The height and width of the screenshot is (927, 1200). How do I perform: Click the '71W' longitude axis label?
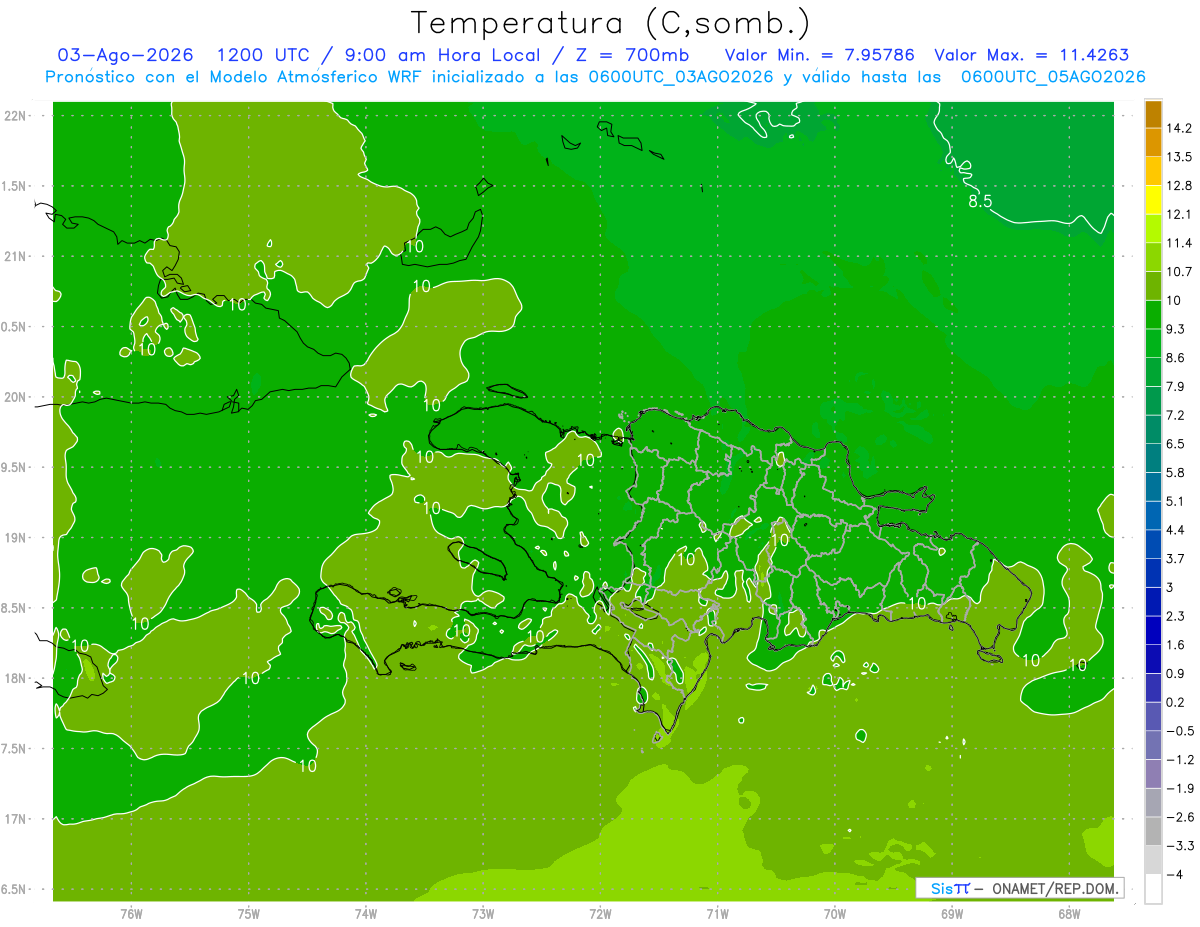tap(718, 914)
